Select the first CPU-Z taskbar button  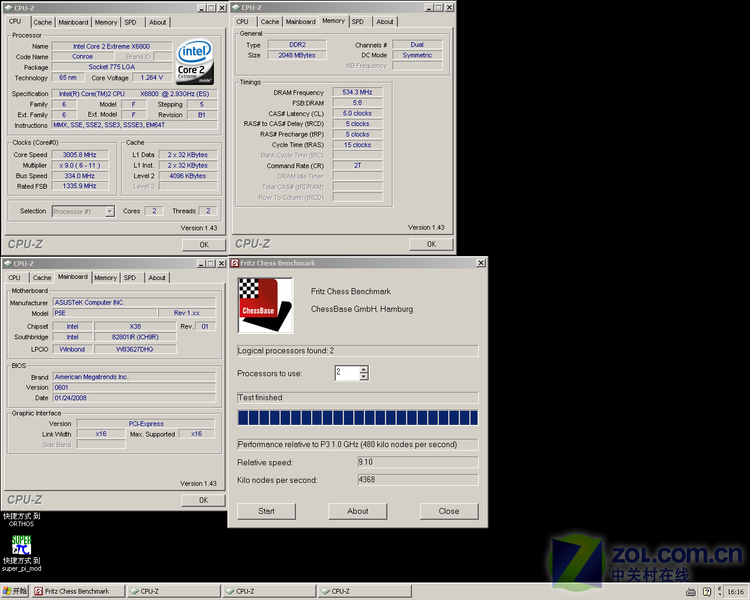(174, 591)
